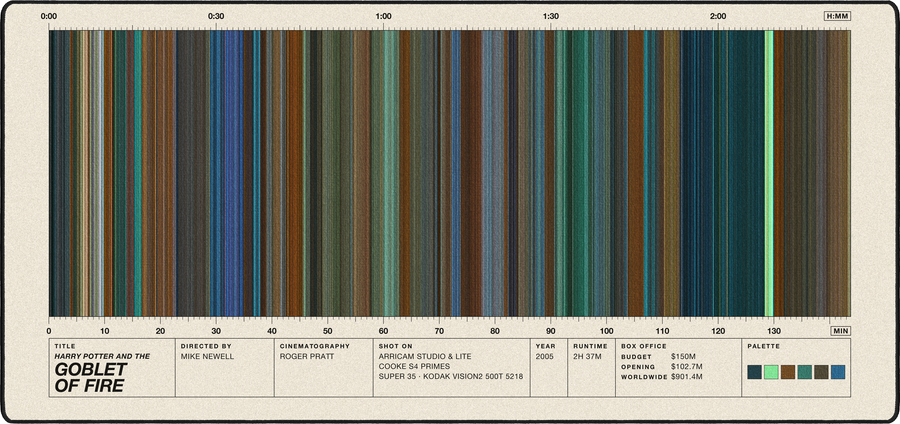Select the 70 minute axis label
The width and height of the screenshot is (900, 424).
pos(439,330)
